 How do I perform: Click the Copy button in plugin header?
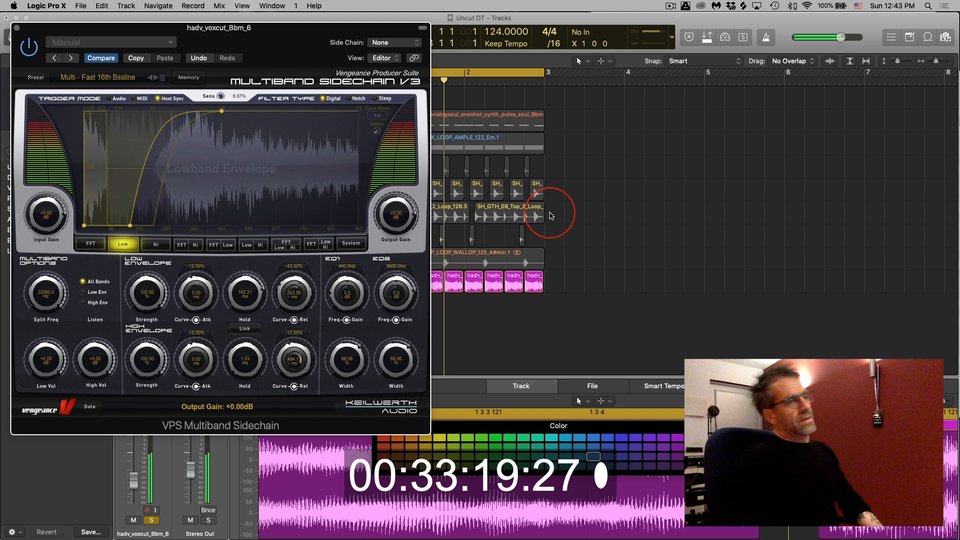pyautogui.click(x=136, y=58)
